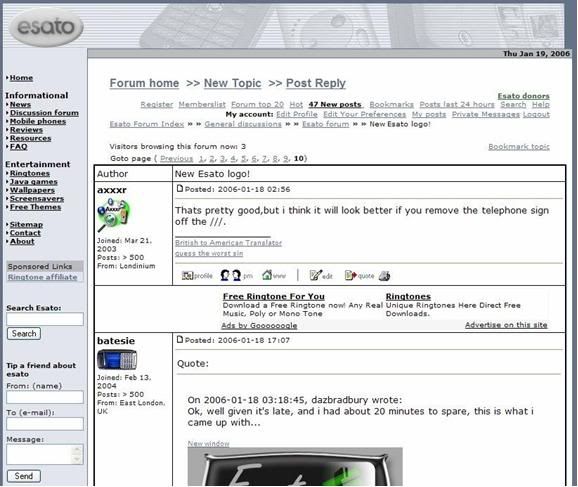
Task: Open the Post Reply heading link
Action: pos(316,83)
